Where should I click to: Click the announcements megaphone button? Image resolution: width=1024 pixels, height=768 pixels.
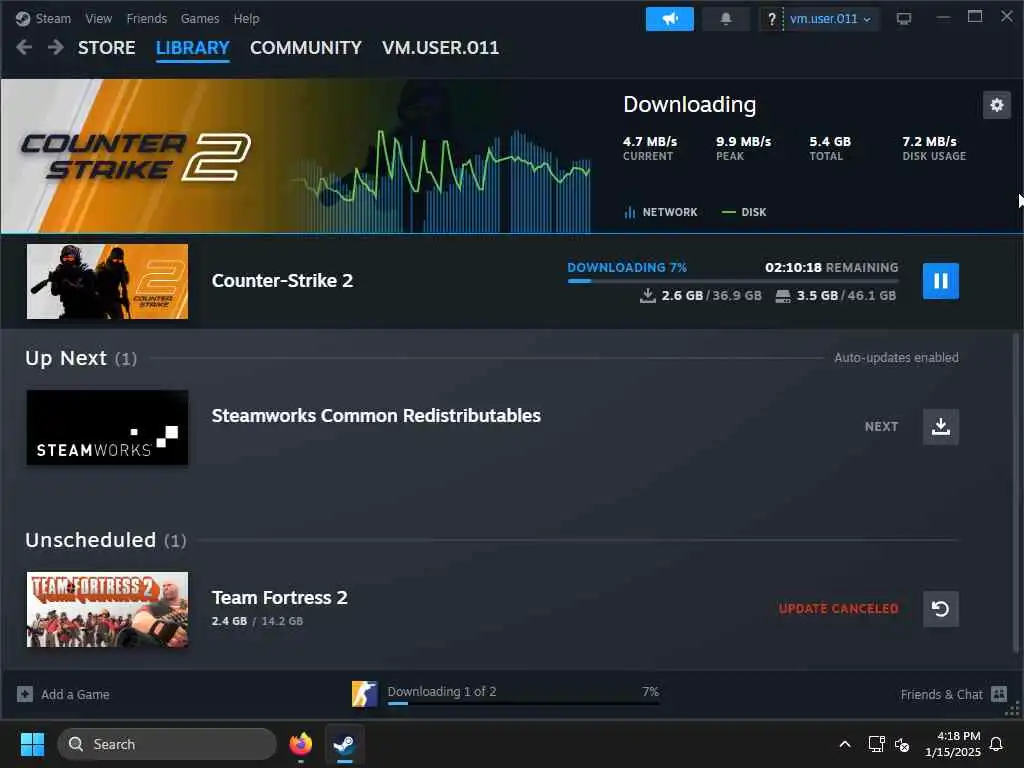(x=669, y=19)
